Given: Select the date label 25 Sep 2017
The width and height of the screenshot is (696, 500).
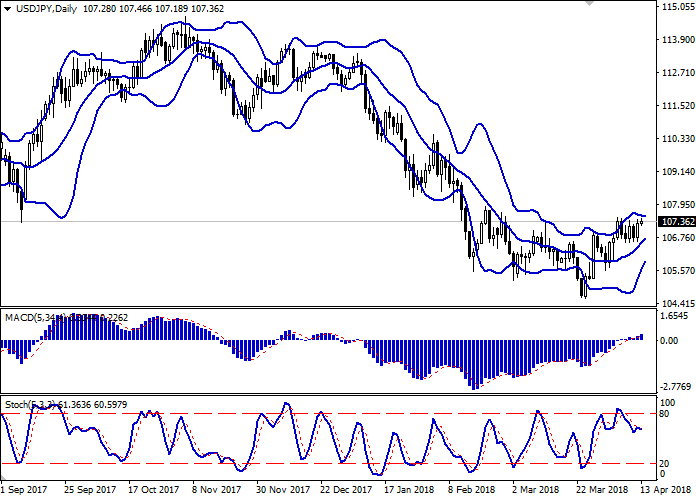Looking at the screenshot, I should point(90,490).
